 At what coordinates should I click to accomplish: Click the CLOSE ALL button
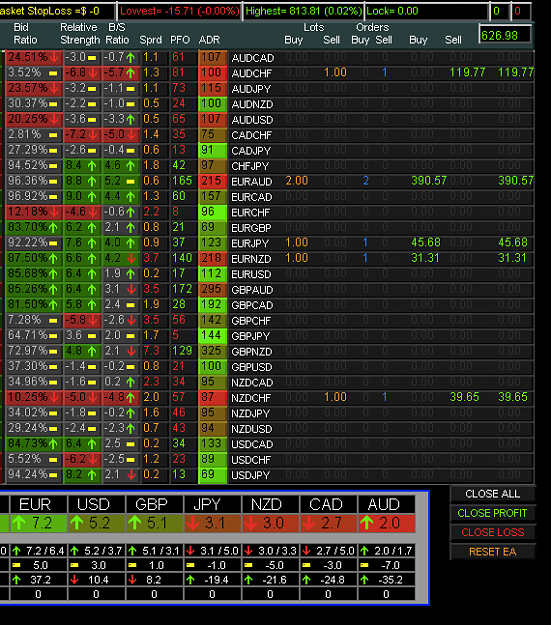tap(493, 494)
